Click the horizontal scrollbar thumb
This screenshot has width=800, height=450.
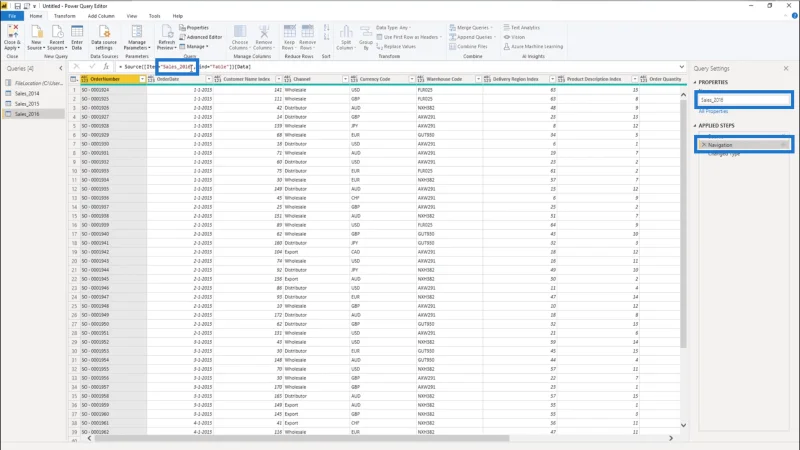pyautogui.click(x=302, y=438)
